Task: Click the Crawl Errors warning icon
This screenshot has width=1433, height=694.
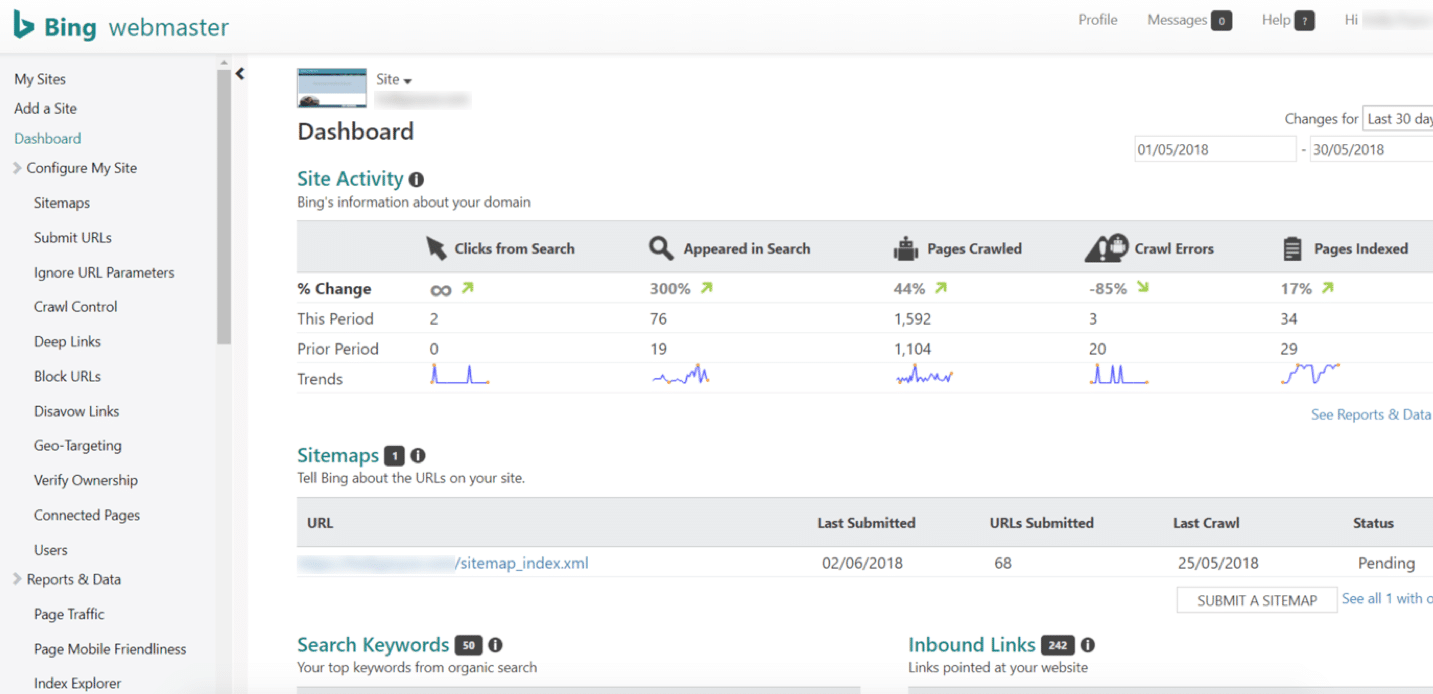Action: [1106, 248]
